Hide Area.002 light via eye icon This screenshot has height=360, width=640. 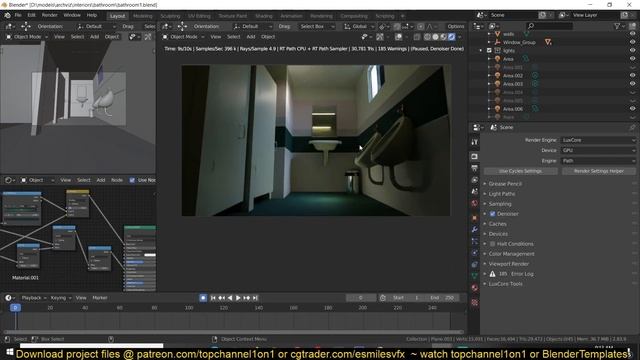point(632,76)
